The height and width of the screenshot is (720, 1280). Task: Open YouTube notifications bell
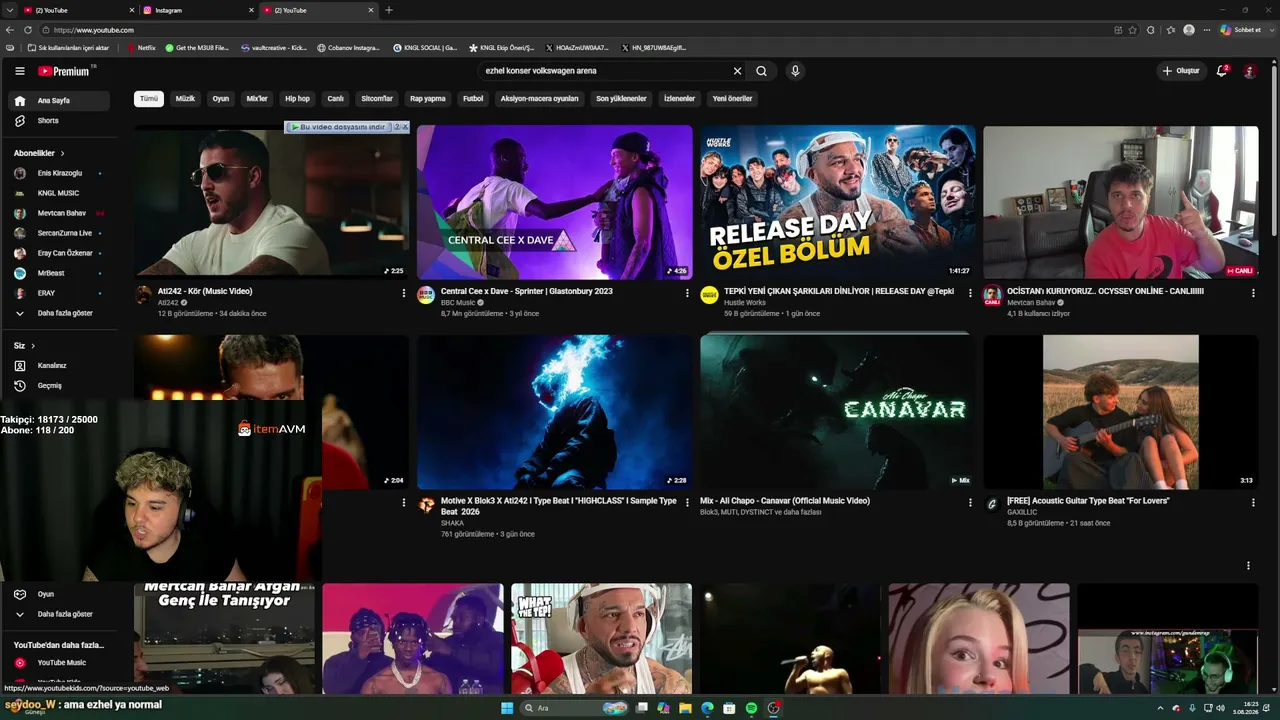(x=1222, y=71)
